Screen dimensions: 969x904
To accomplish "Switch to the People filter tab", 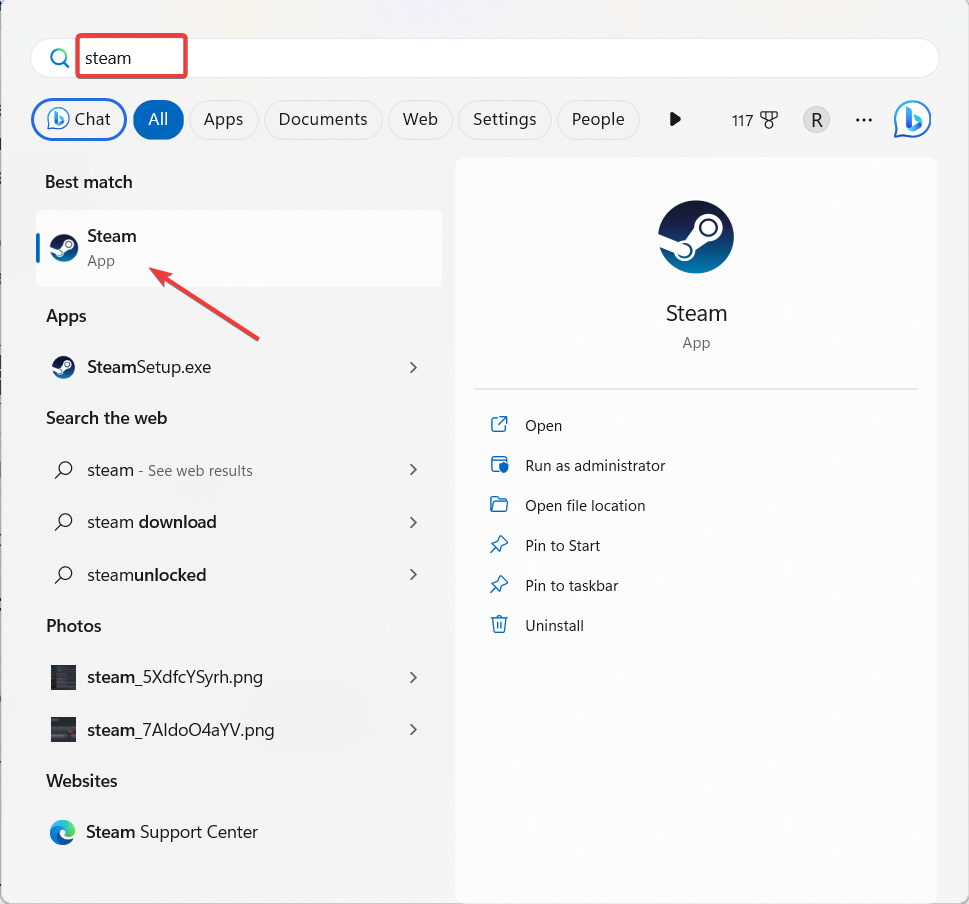I will [x=598, y=119].
